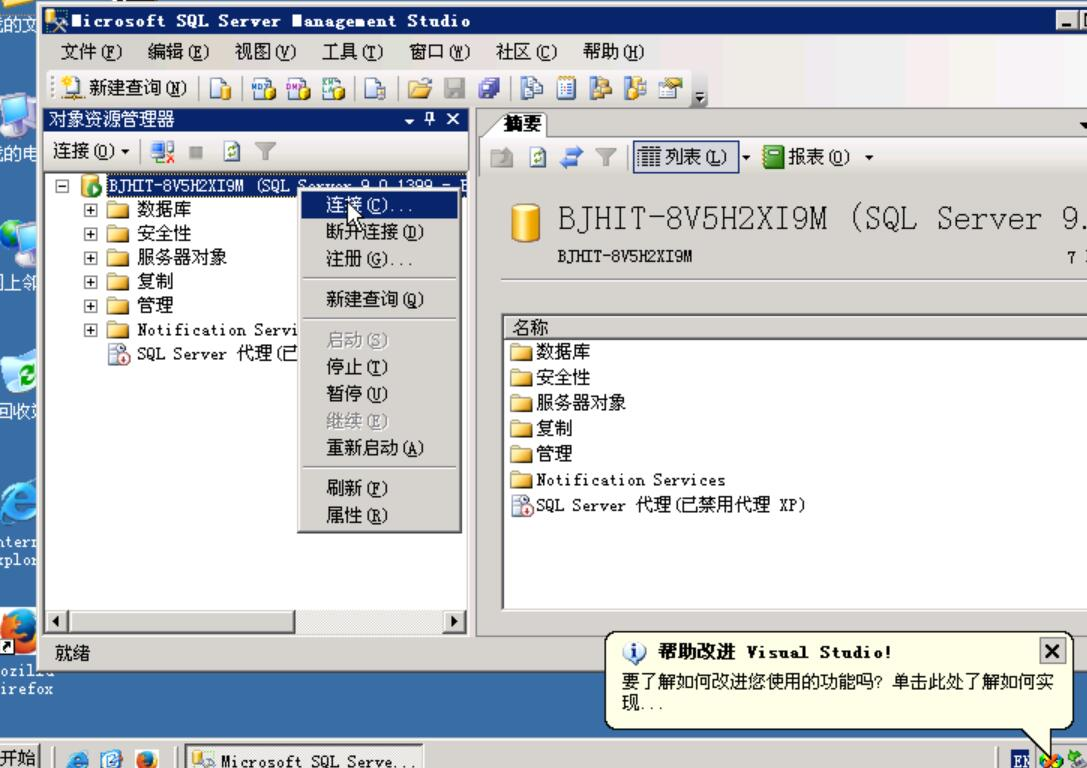
Task: Expand the 安全性 tree node
Action: (x=90, y=234)
